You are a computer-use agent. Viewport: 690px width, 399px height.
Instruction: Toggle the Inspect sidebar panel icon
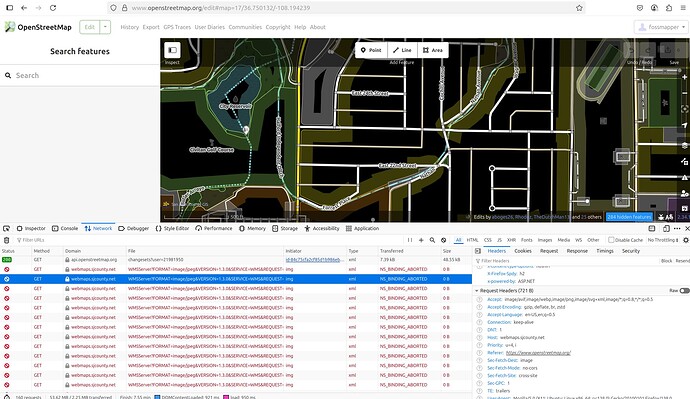coord(172,50)
